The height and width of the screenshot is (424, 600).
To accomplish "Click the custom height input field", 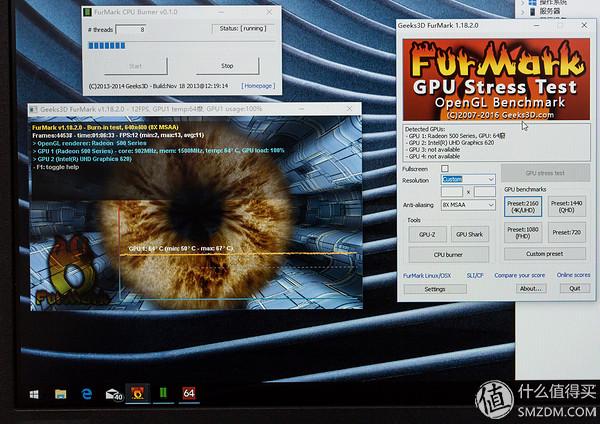I will click(x=485, y=191).
